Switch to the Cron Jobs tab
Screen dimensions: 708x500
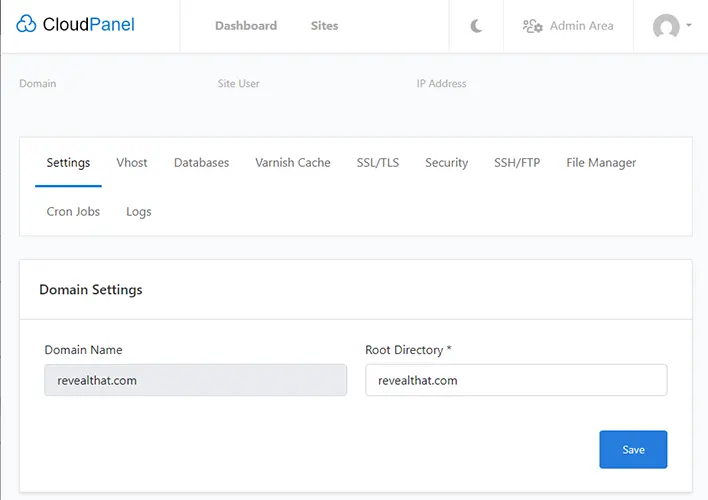pyautogui.click(x=73, y=212)
